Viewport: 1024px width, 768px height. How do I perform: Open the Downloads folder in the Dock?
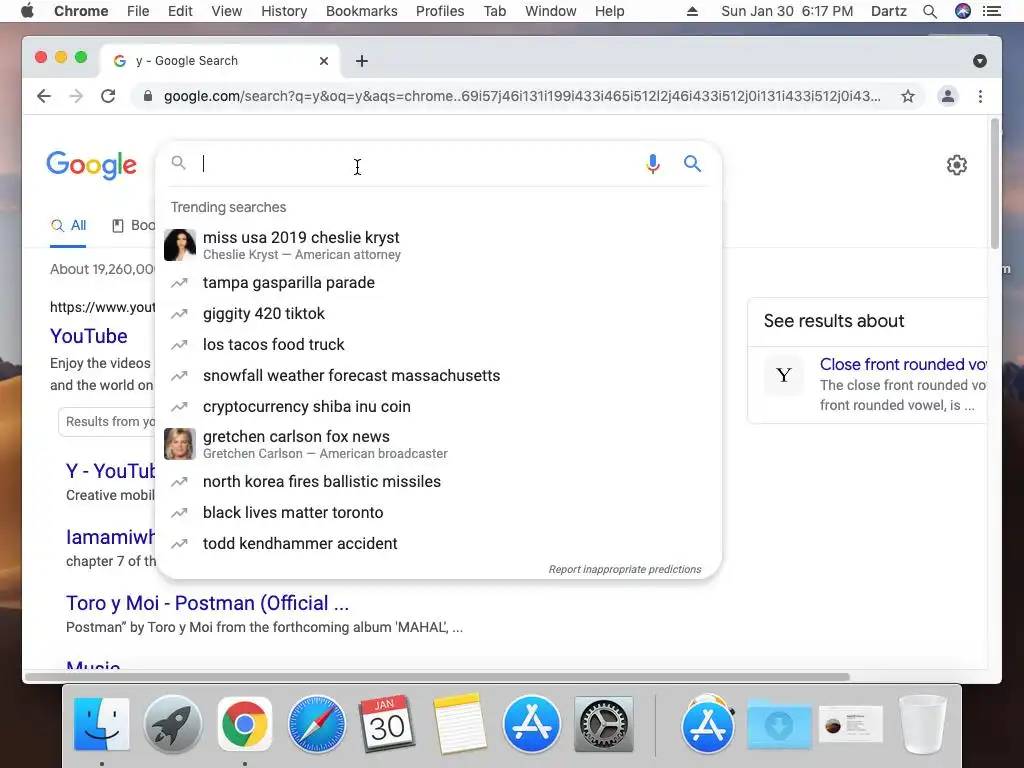[779, 726]
